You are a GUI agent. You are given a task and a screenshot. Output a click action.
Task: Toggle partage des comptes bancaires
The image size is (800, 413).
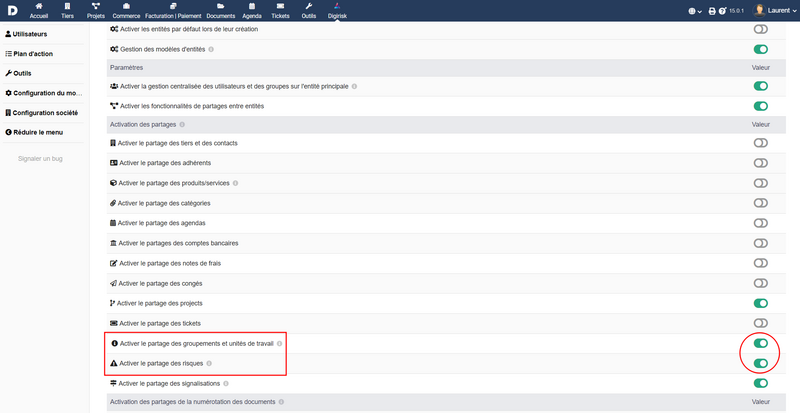760,243
